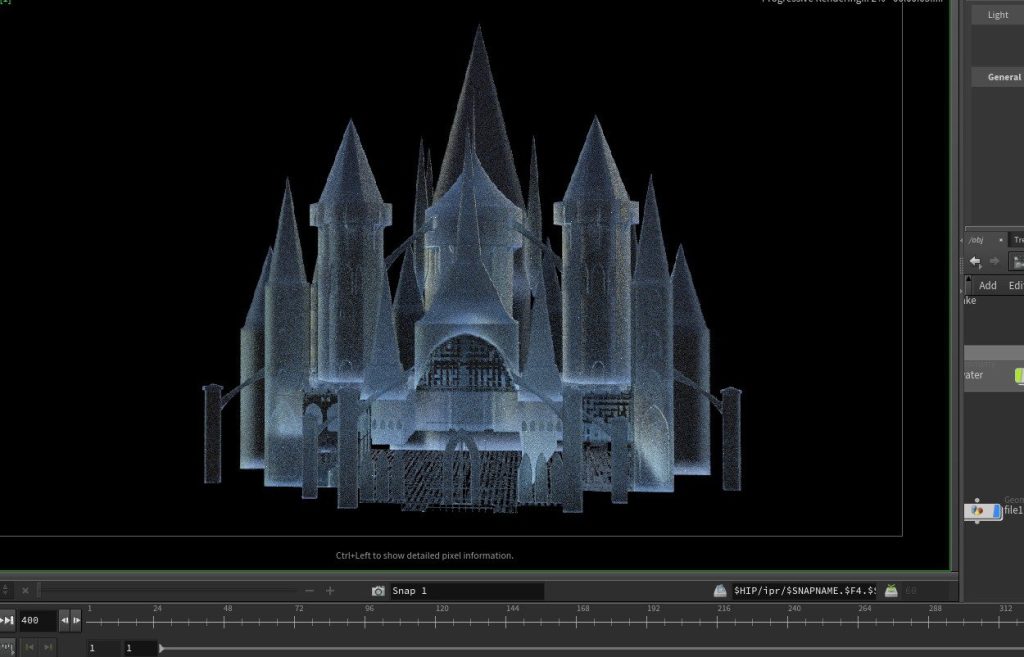Click the minus button in snapshot bar
This screenshot has height=657, width=1024.
[x=310, y=591]
